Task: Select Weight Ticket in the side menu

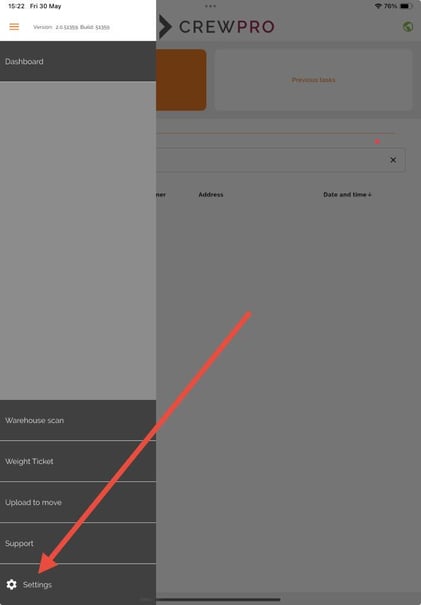Action: (x=78, y=461)
